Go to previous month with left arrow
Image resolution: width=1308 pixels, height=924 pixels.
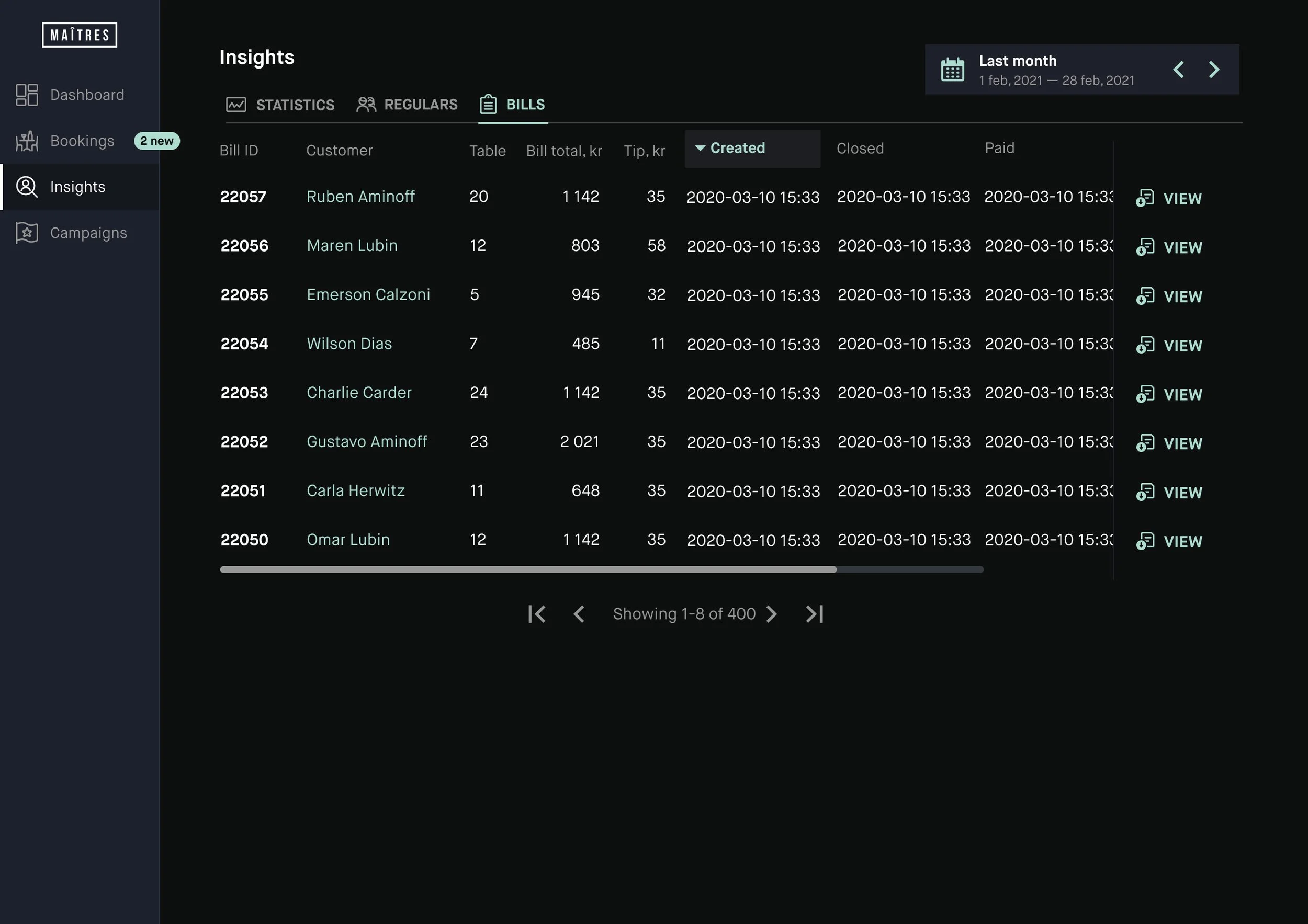pyautogui.click(x=1179, y=70)
